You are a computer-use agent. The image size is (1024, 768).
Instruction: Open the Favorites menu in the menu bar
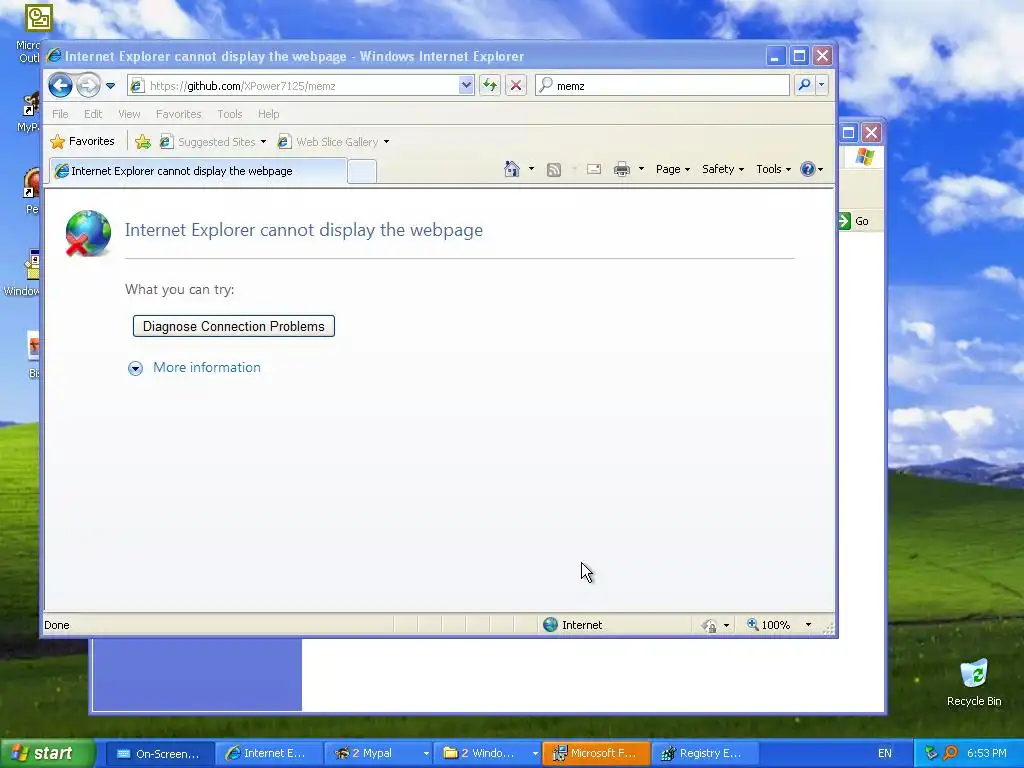(x=178, y=114)
